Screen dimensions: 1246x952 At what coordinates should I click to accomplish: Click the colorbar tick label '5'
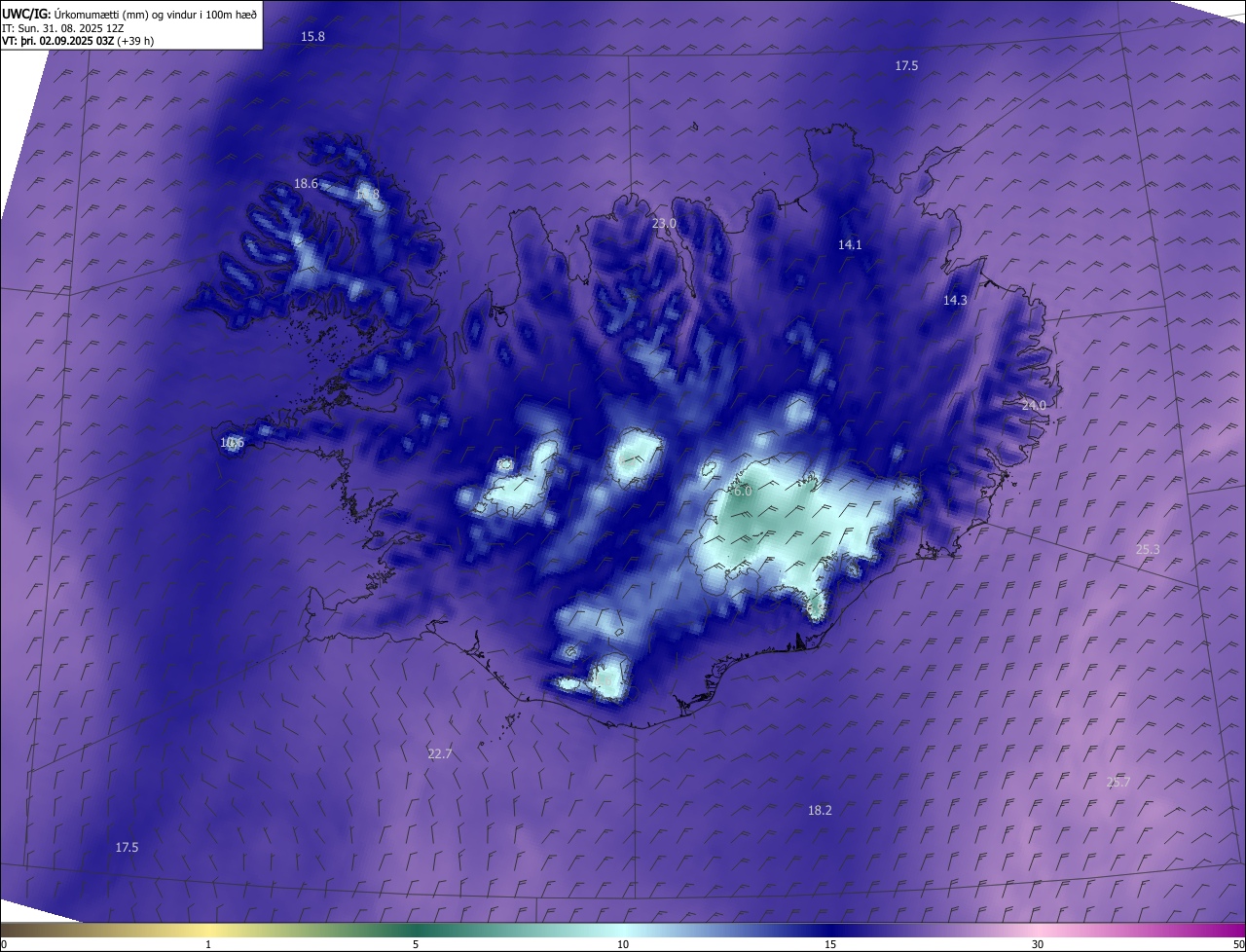(x=416, y=944)
